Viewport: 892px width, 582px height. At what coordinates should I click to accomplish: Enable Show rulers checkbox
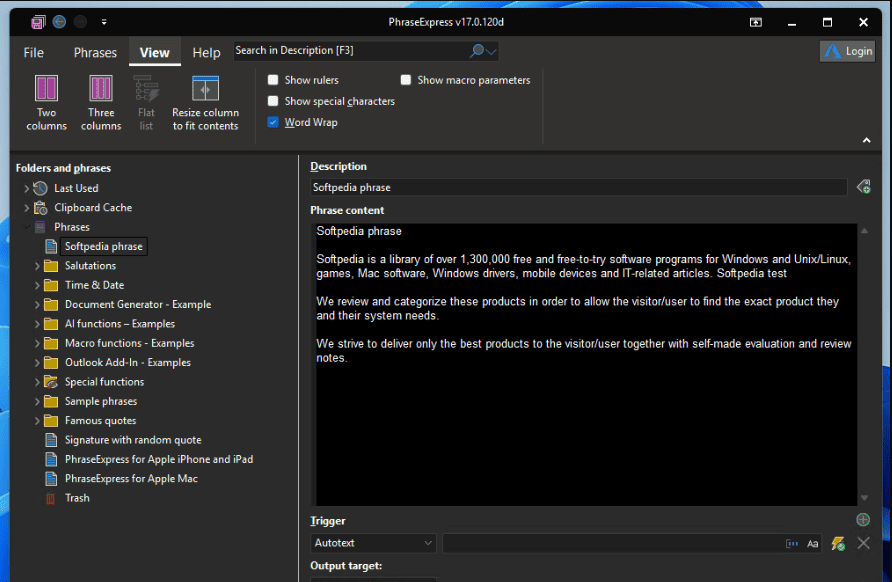[273, 80]
